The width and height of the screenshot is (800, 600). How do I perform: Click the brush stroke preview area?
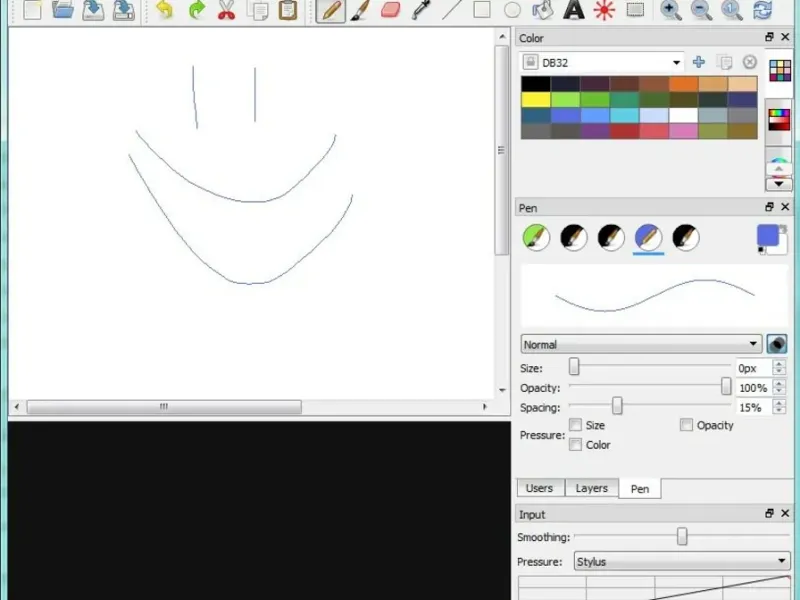[654, 295]
